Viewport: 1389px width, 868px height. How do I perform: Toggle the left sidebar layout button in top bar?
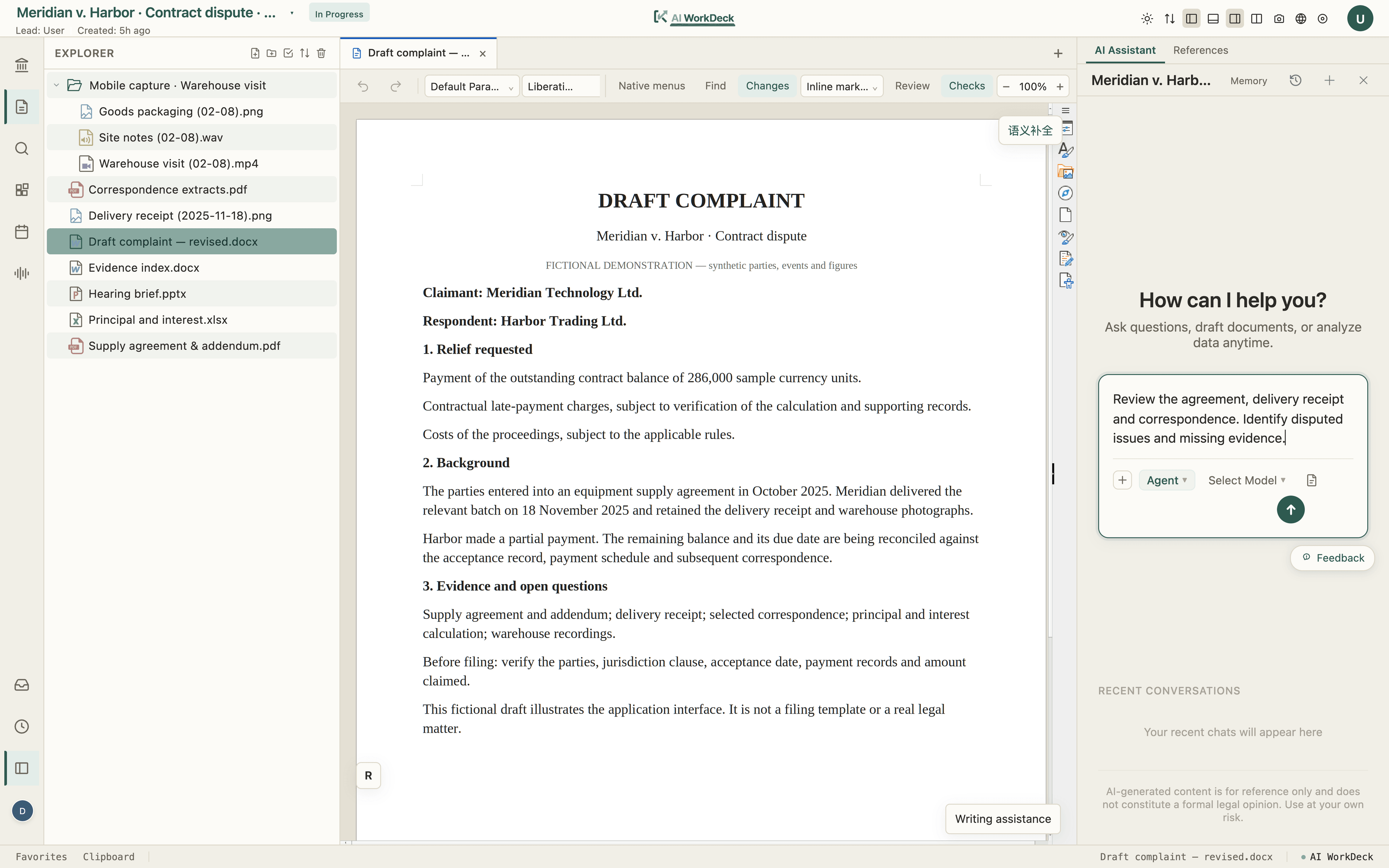coord(1191,19)
